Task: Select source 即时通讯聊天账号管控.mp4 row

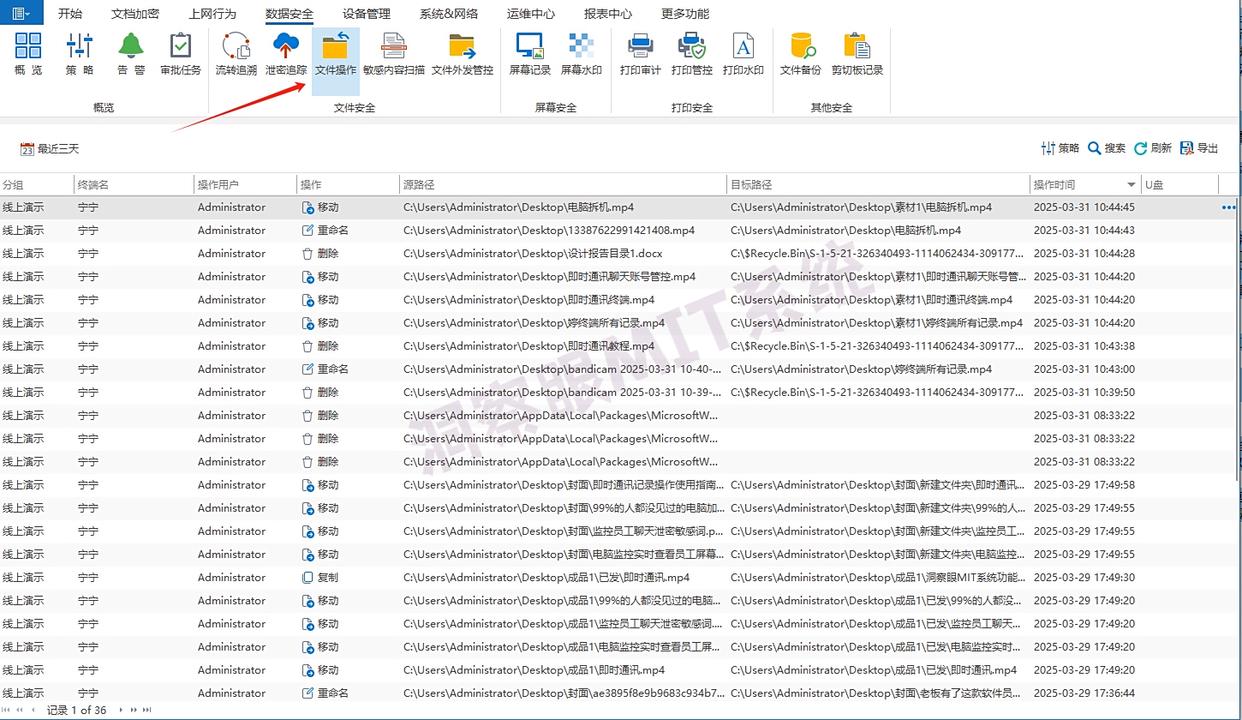Action: tap(620, 277)
